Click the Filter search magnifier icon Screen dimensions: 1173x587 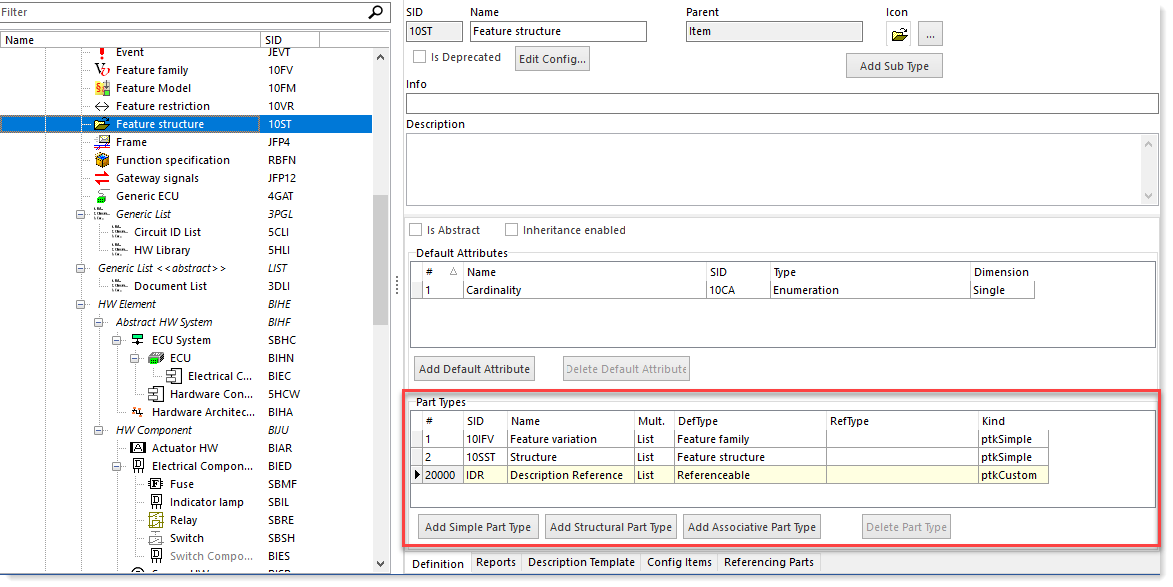[374, 13]
